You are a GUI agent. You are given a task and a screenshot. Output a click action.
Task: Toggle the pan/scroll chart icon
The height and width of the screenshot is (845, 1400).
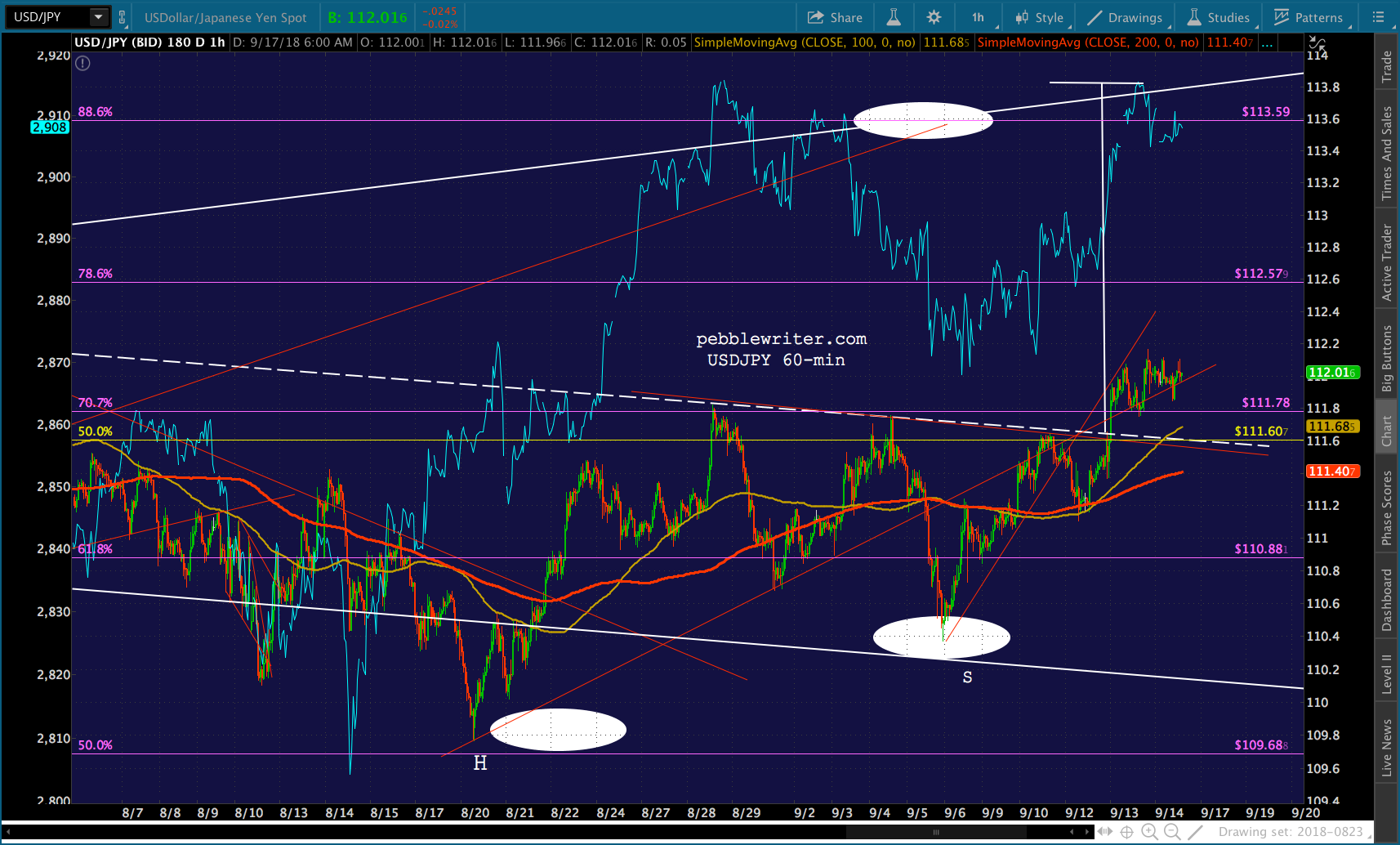1104,832
